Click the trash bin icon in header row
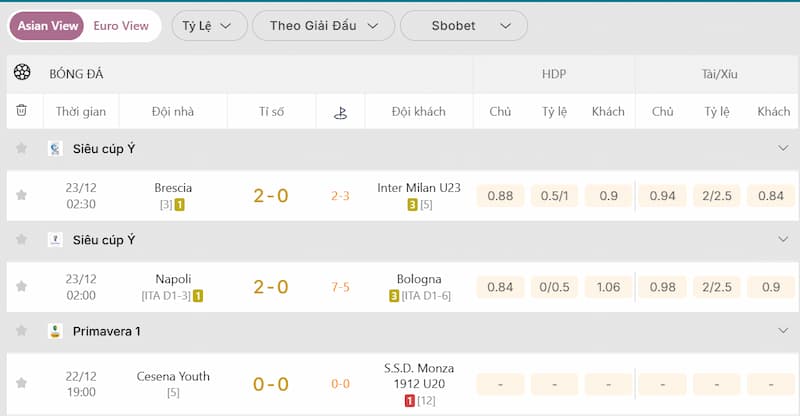The width and height of the screenshot is (800, 416). point(21,111)
